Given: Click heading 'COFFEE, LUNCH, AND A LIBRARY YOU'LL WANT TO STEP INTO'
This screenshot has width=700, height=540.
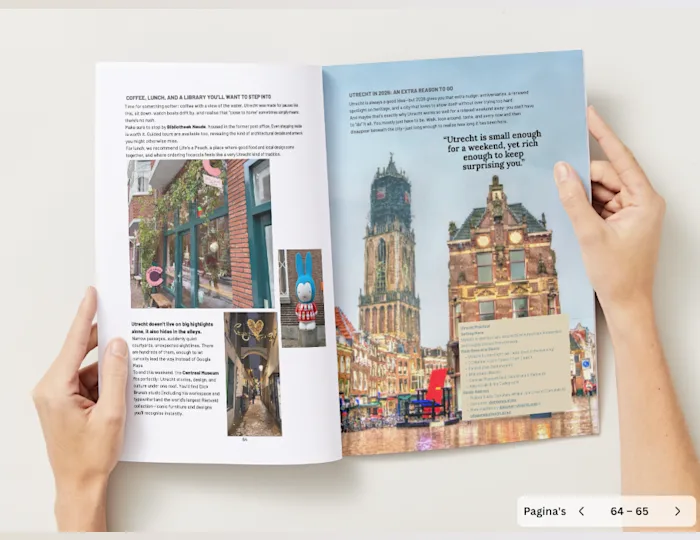Looking at the screenshot, I should [x=198, y=97].
